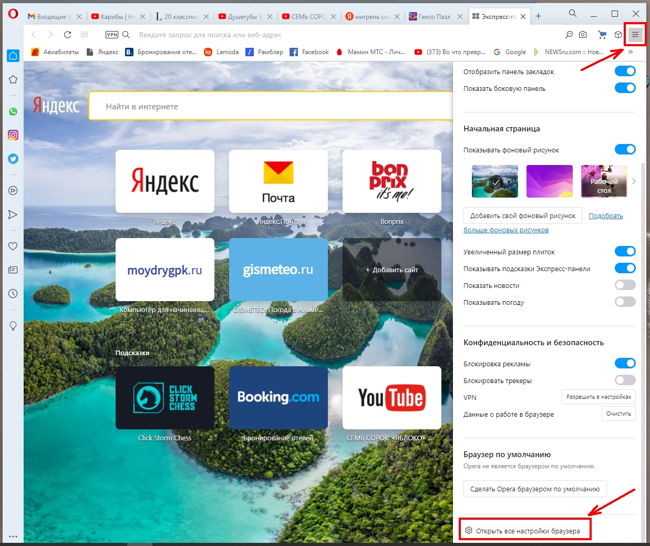The image size is (650, 546).
Task: Open the snapshot camera tool
Action: [583, 35]
